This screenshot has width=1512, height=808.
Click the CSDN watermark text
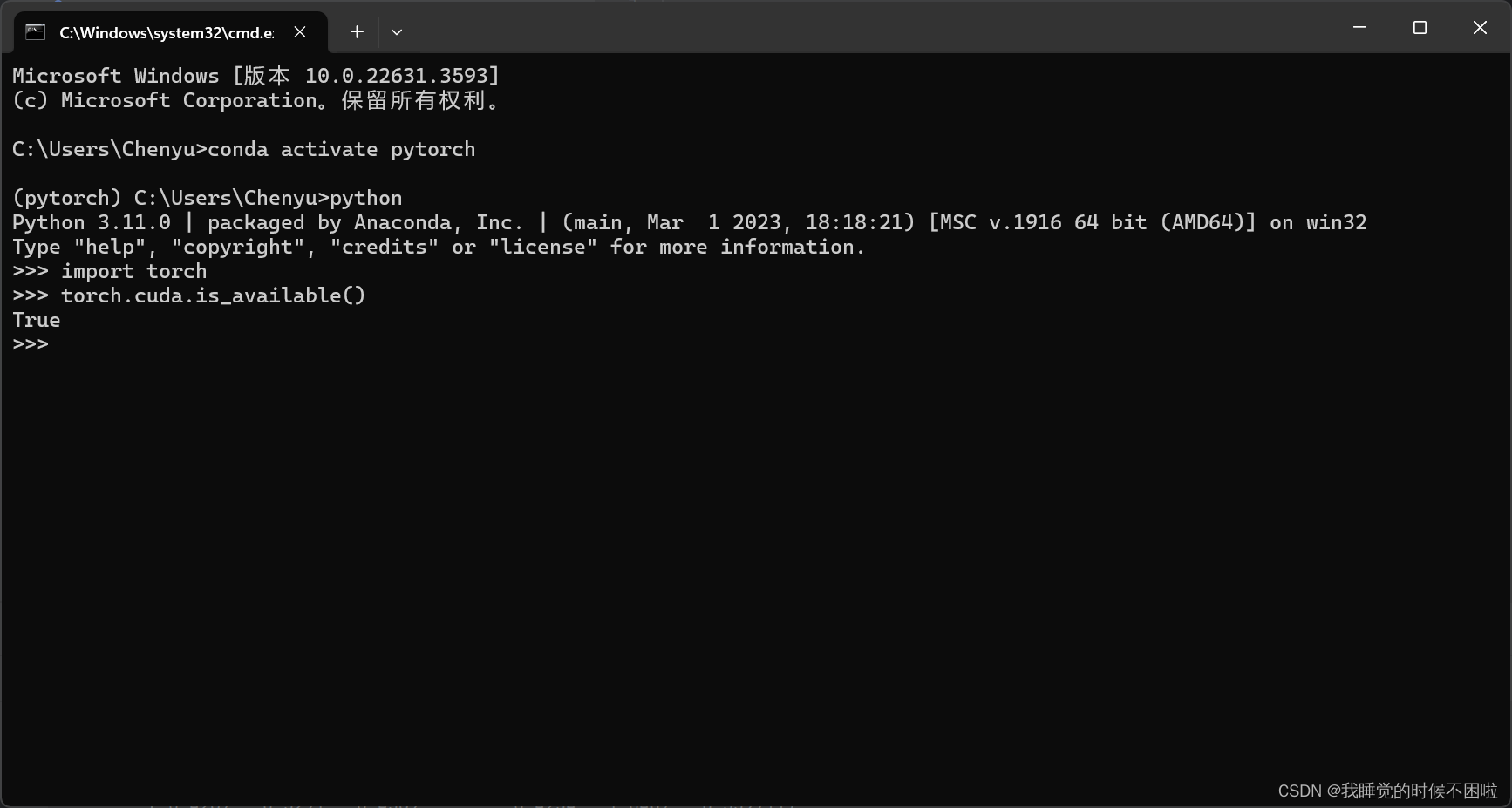coord(1387,791)
